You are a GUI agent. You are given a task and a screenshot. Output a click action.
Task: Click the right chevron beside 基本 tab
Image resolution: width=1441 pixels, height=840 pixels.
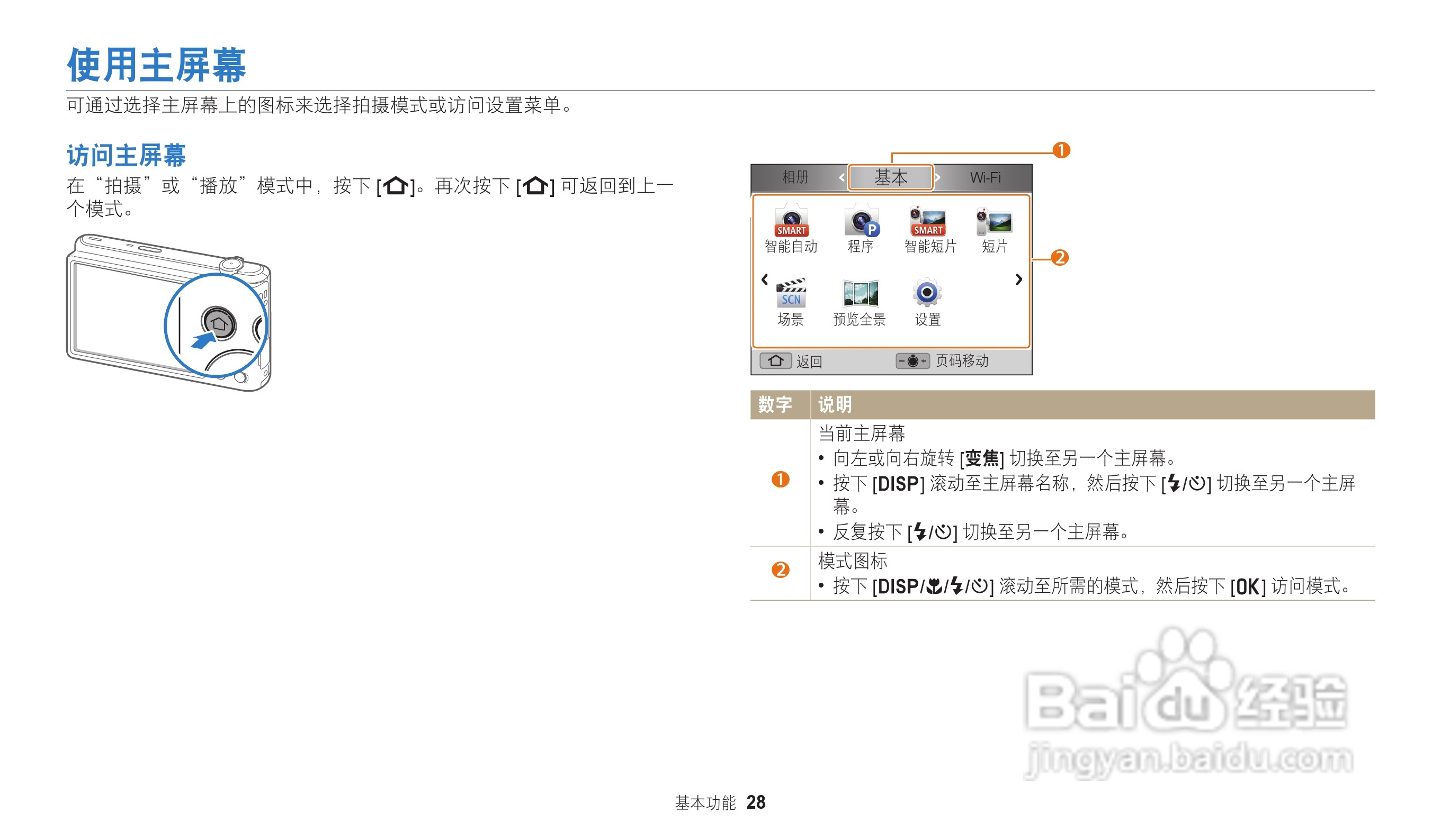click(938, 178)
